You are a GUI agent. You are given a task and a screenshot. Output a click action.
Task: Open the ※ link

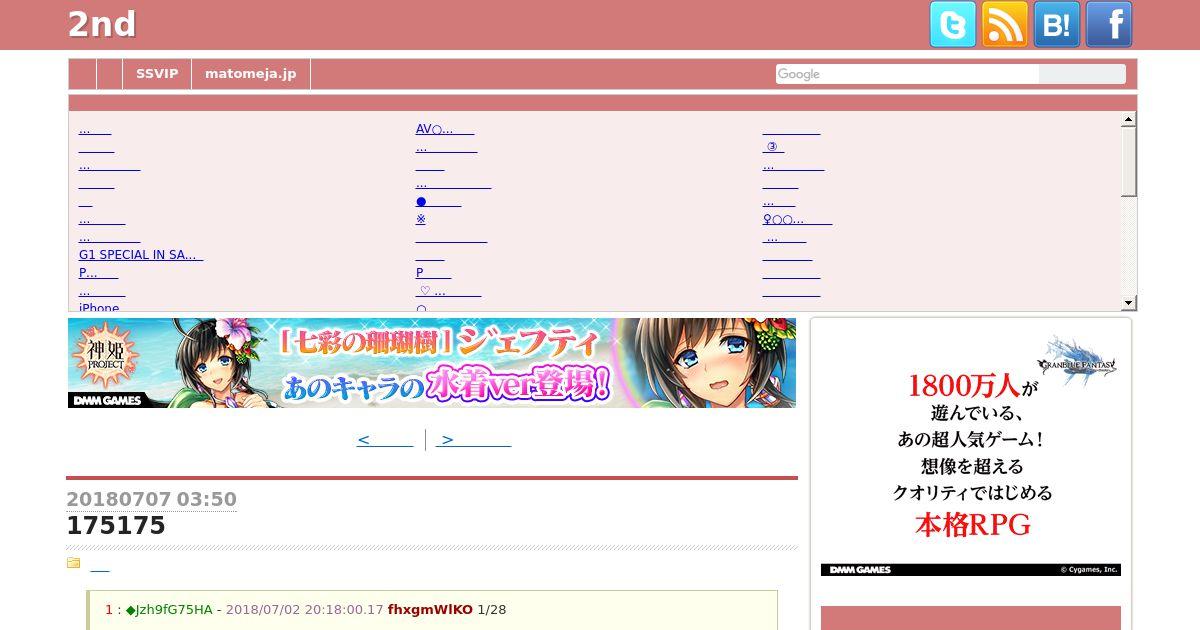pos(421,219)
